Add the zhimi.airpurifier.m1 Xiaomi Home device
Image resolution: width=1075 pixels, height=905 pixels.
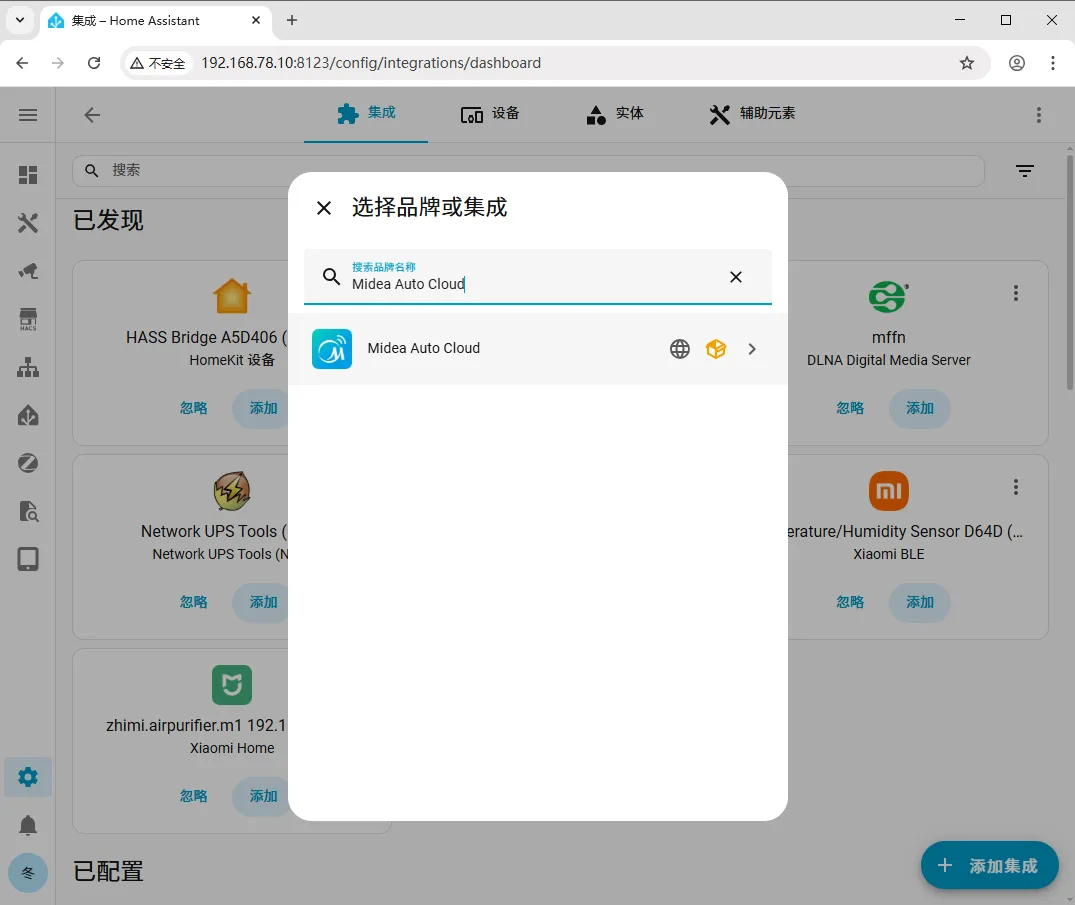[x=263, y=796]
